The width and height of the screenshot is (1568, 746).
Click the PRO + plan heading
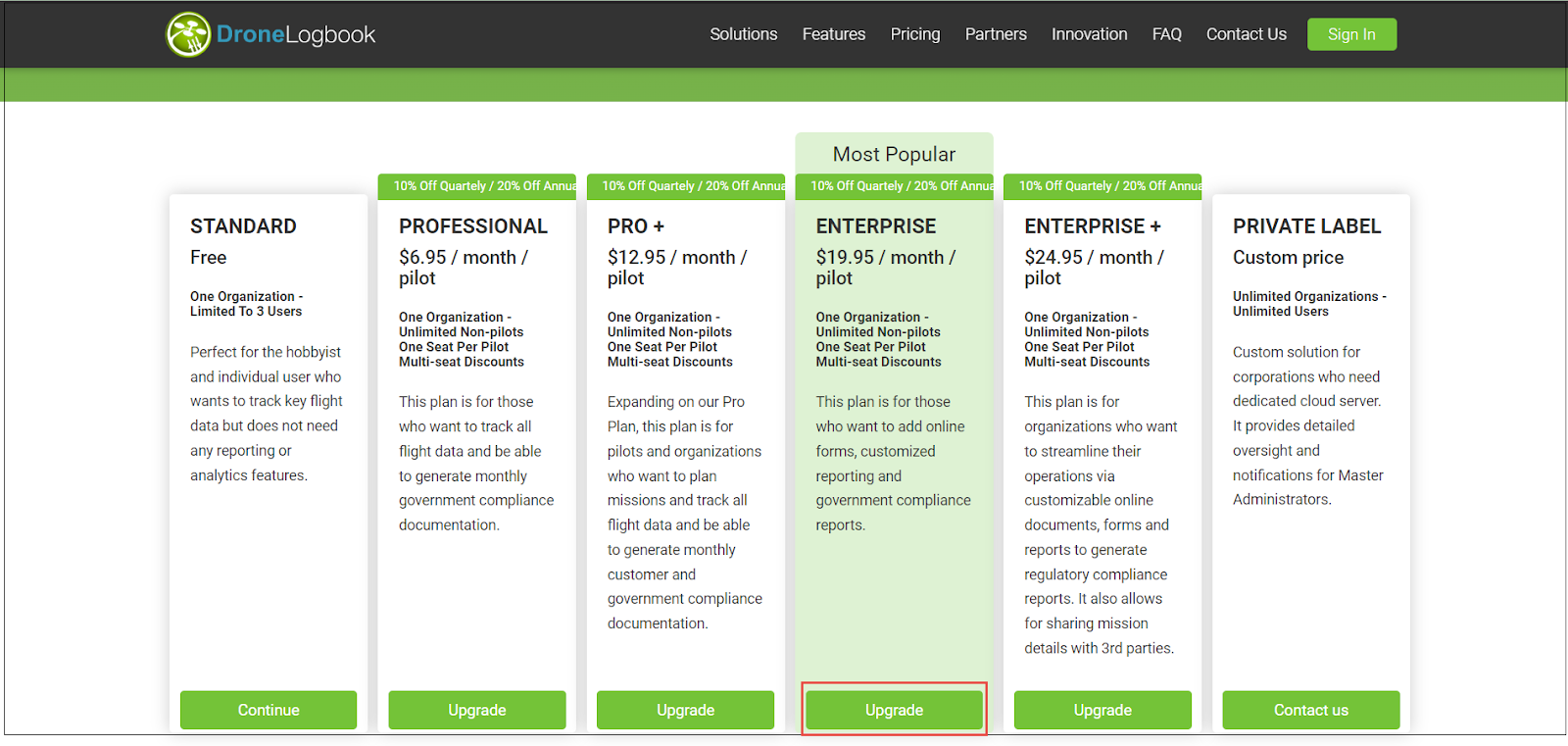coord(636,226)
